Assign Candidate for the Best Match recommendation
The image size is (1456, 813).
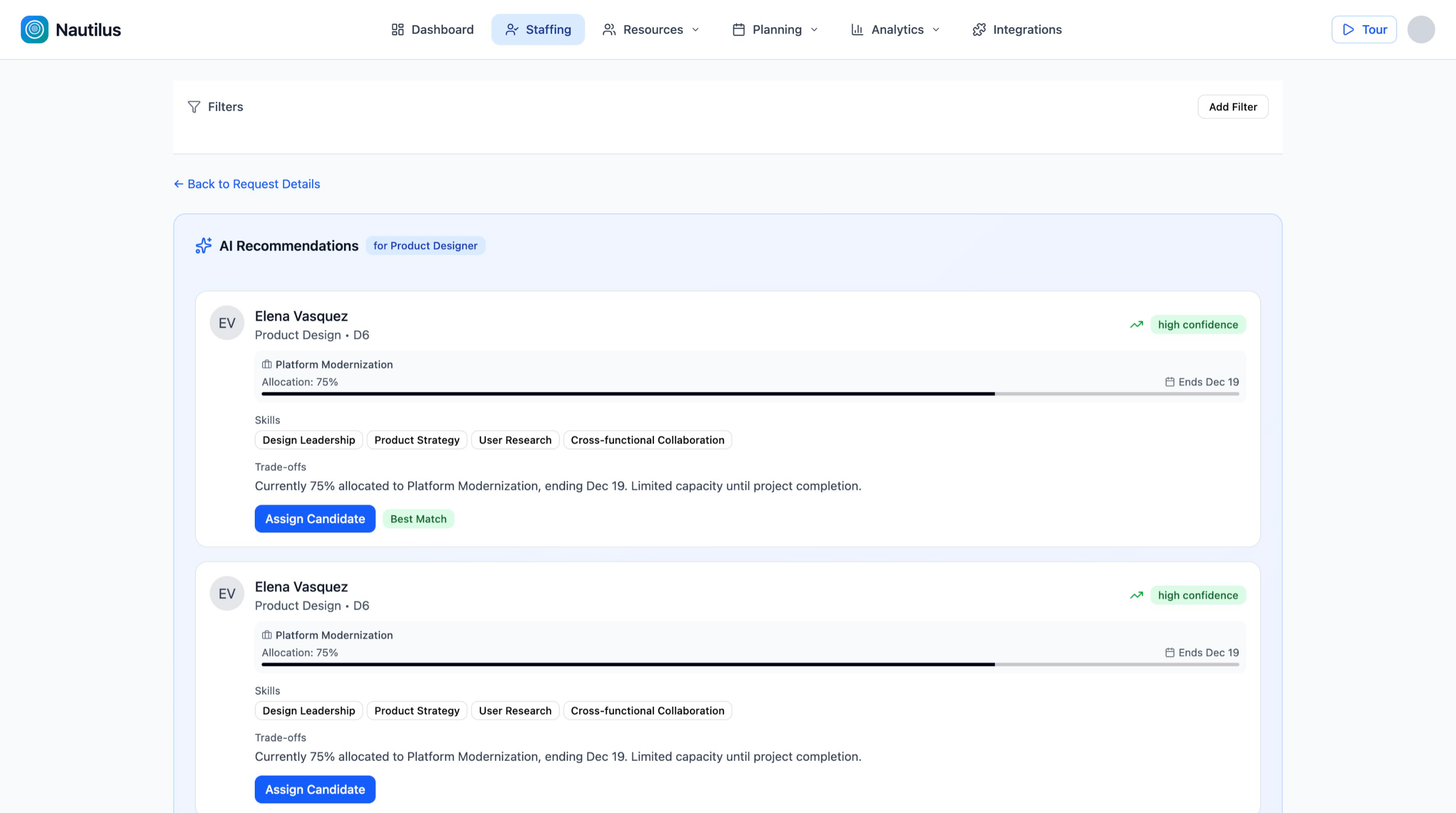315,519
